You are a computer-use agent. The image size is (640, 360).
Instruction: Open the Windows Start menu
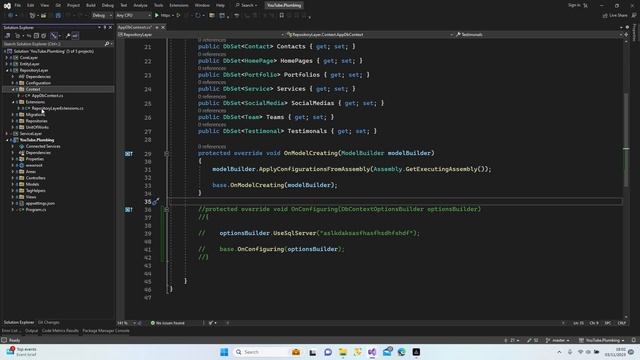pos(224,352)
